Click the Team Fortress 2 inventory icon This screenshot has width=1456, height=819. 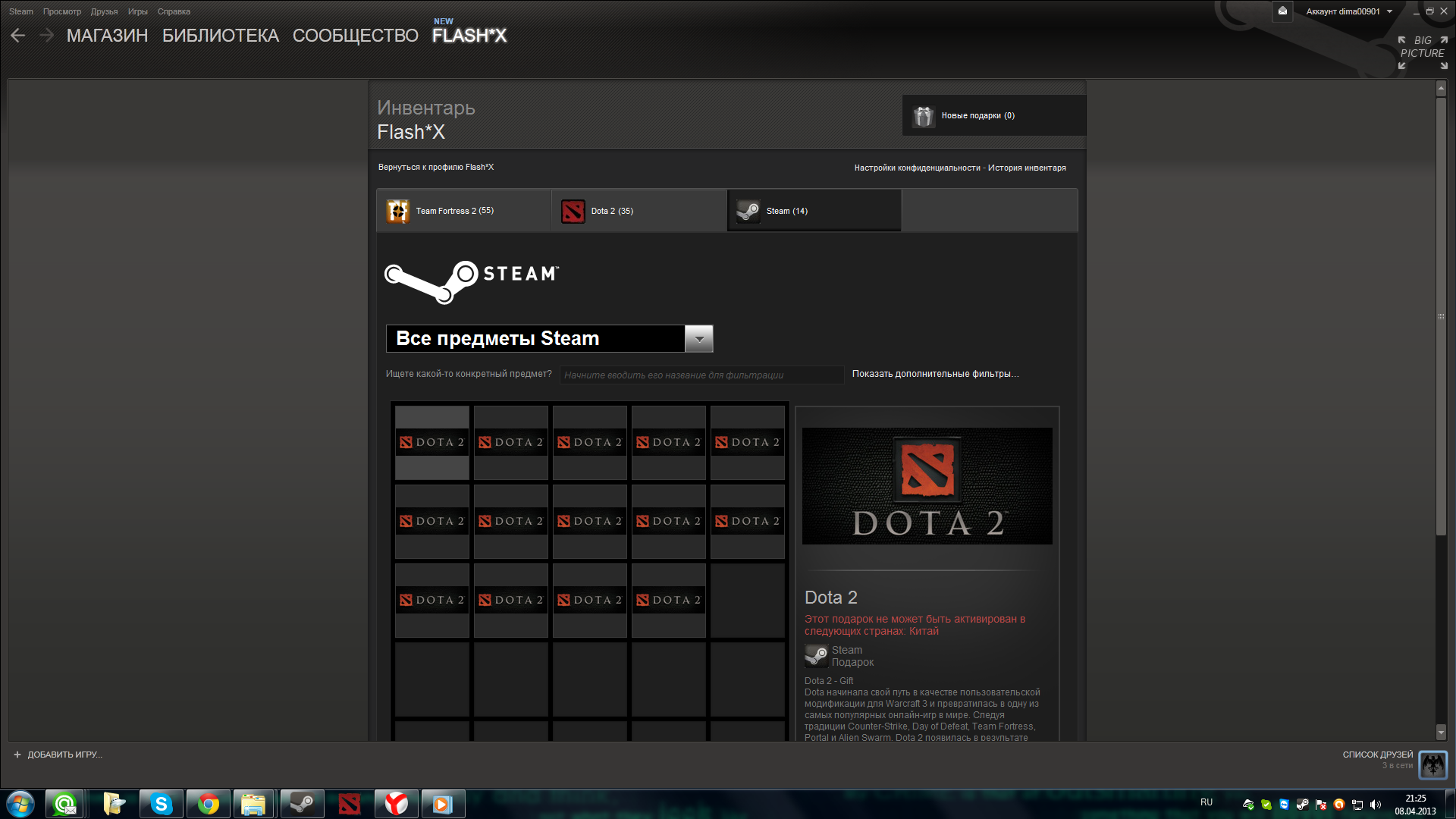(398, 211)
